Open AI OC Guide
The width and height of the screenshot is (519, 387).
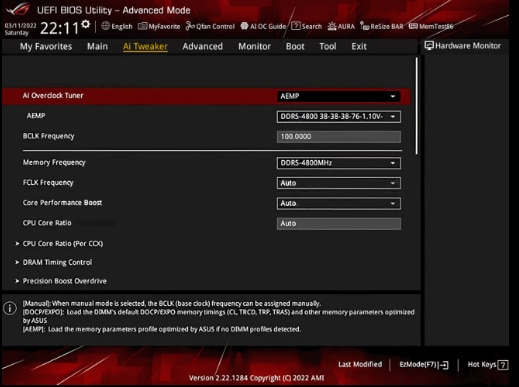click(268, 26)
